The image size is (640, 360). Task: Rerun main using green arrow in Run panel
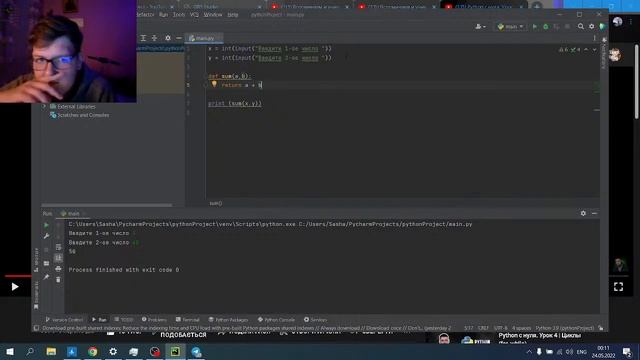[x=46, y=225]
